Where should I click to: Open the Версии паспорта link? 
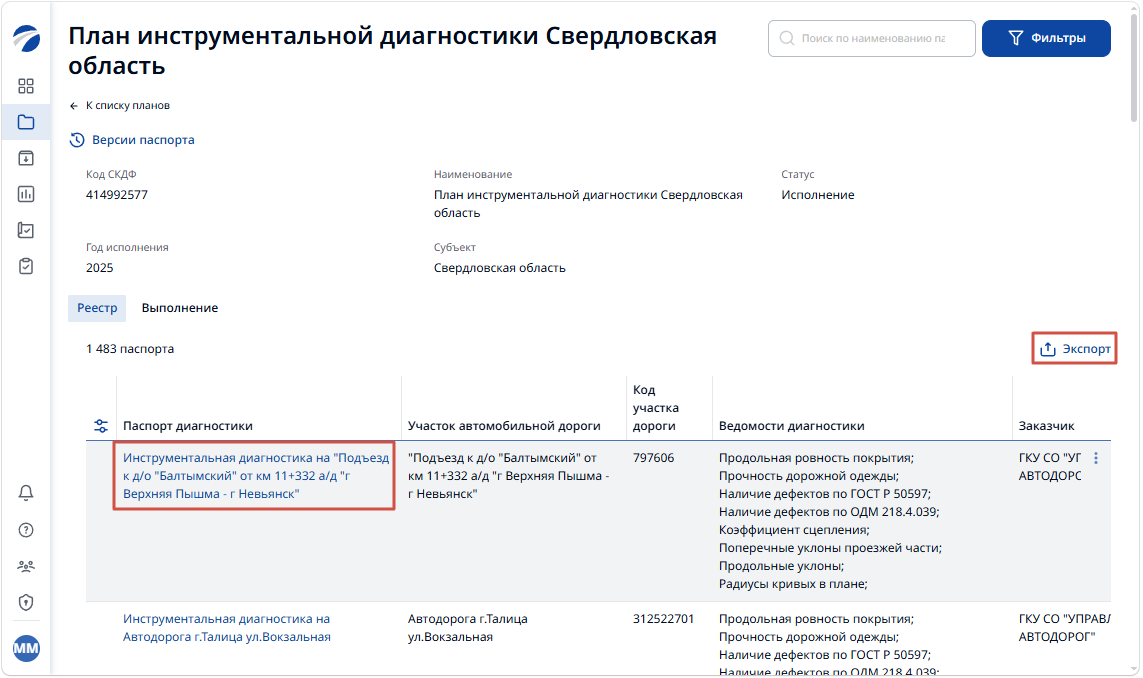[132, 140]
